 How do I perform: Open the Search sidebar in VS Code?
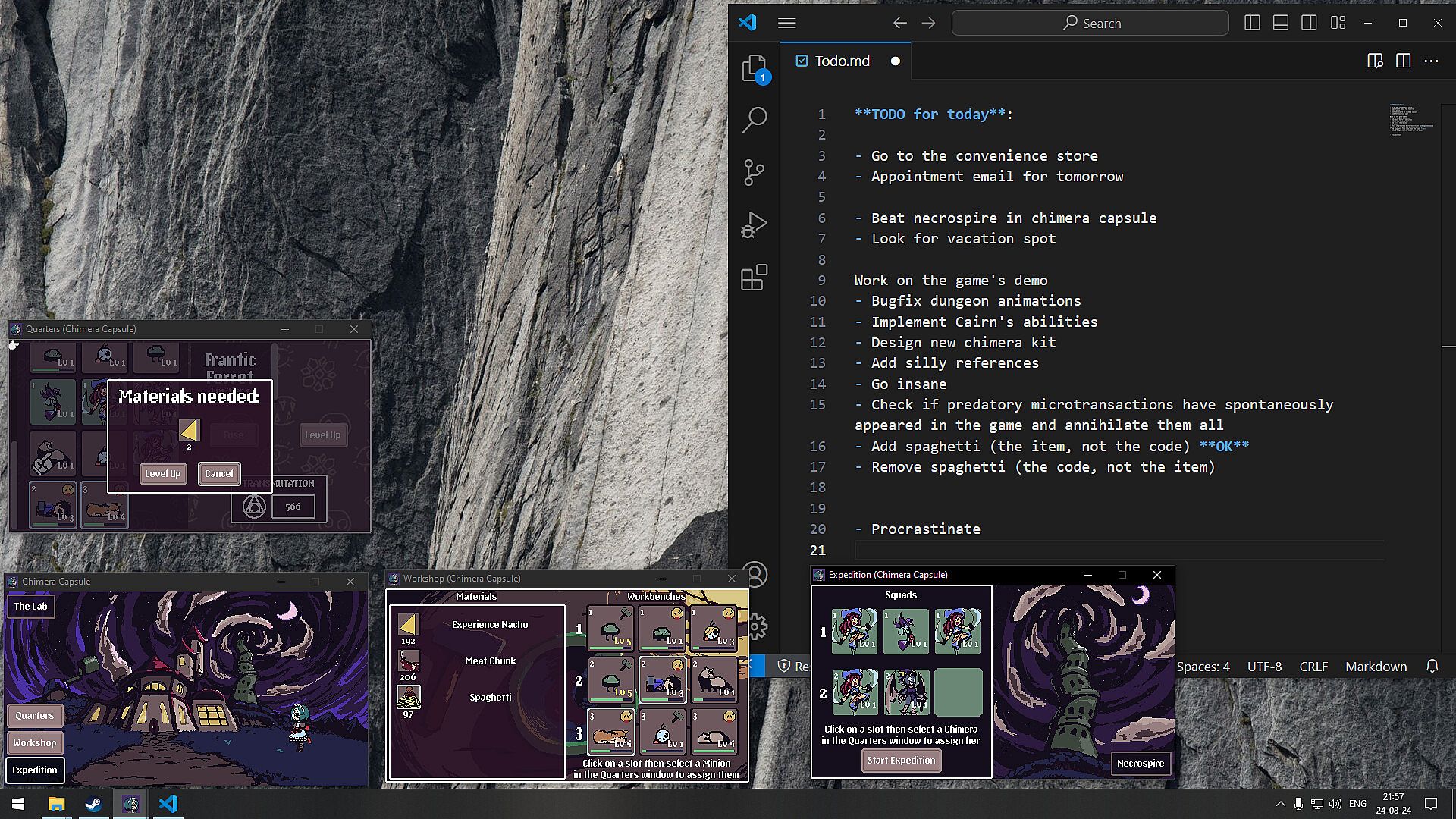[754, 120]
